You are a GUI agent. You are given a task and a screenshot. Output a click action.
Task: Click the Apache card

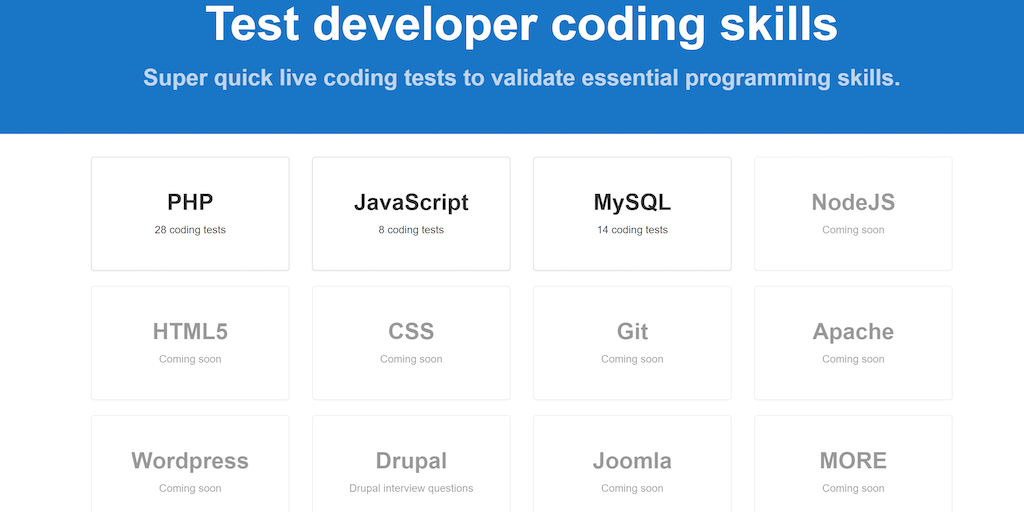(x=853, y=342)
